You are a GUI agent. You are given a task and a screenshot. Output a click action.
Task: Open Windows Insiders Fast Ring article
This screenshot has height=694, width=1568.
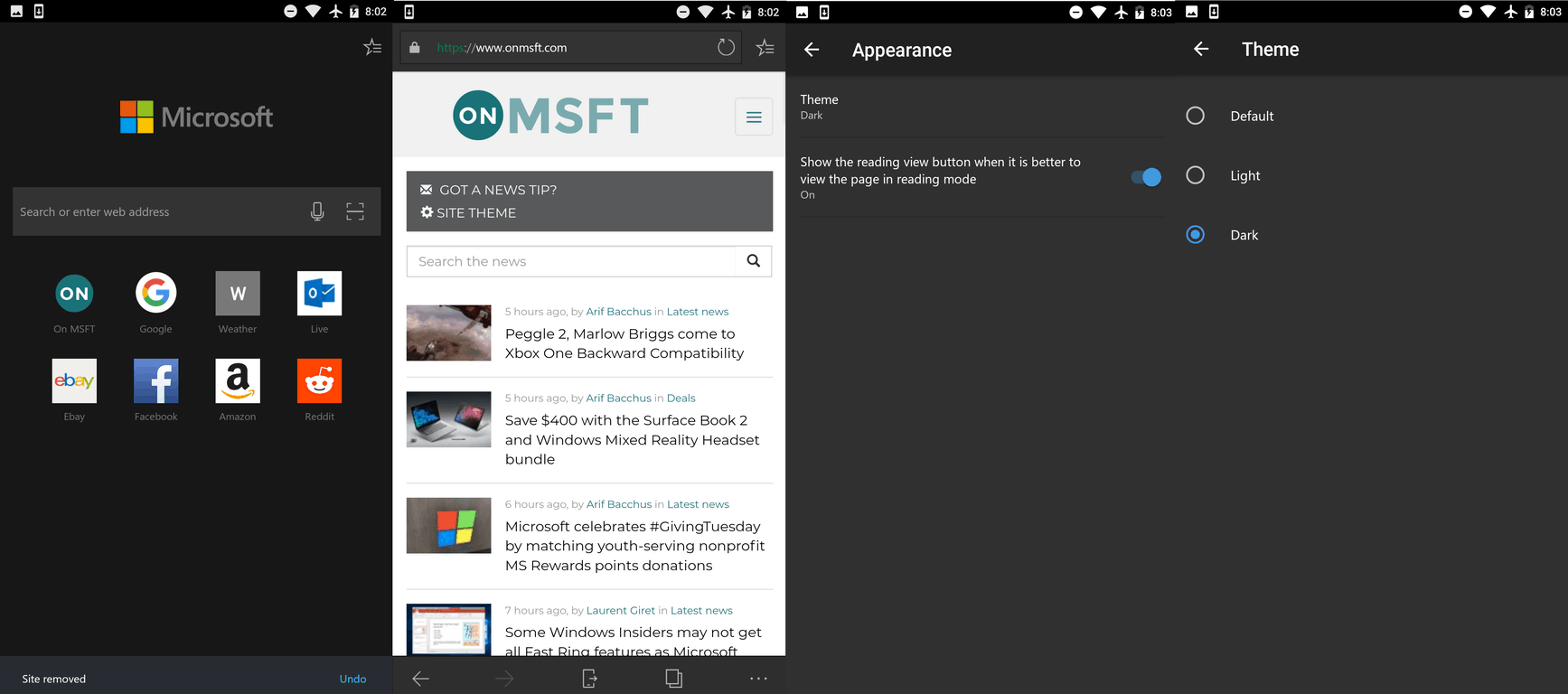coord(633,642)
